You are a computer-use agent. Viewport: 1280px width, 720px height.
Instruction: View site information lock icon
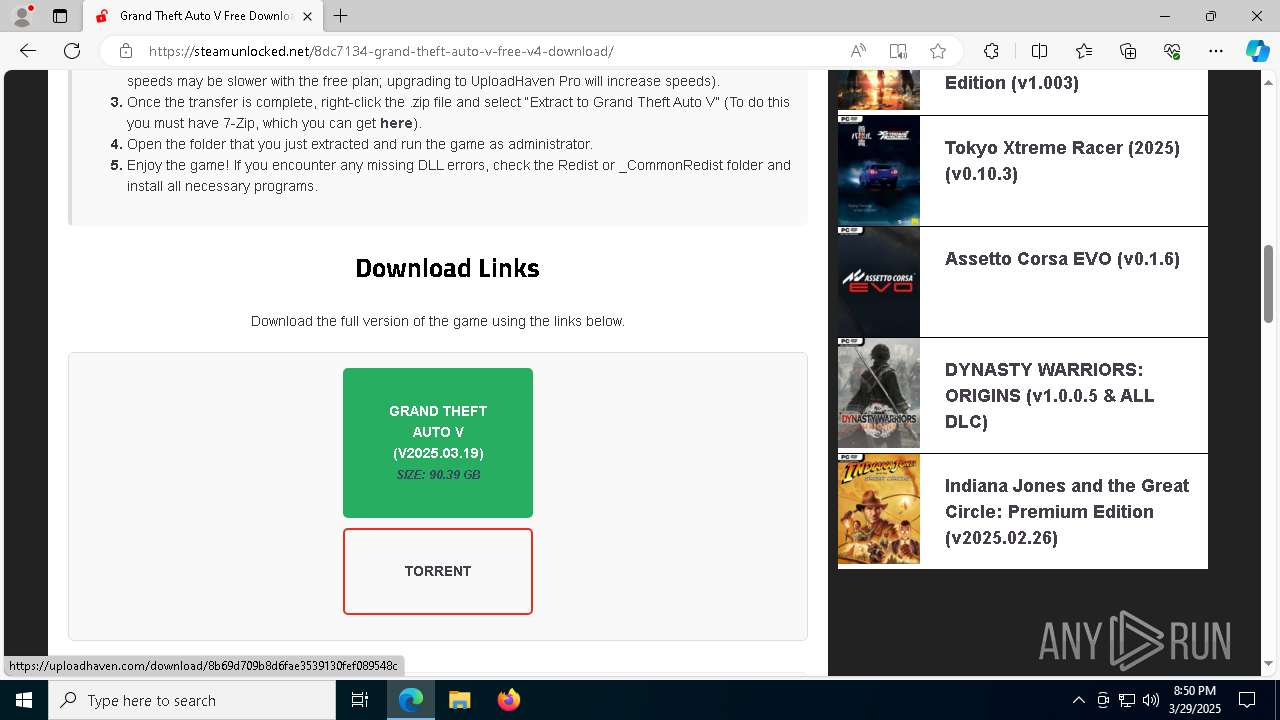[x=125, y=51]
